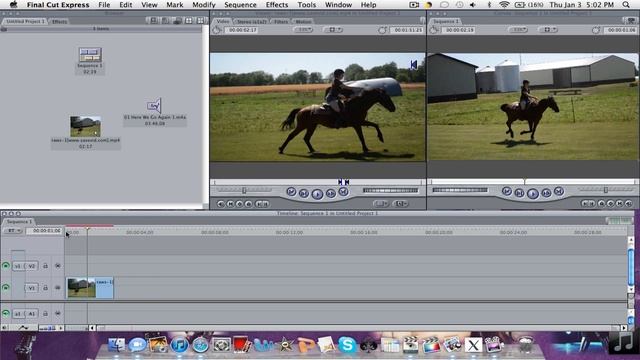The image size is (640, 360).
Task: Lock the A1 audio track
Action: pyautogui.click(x=45, y=313)
